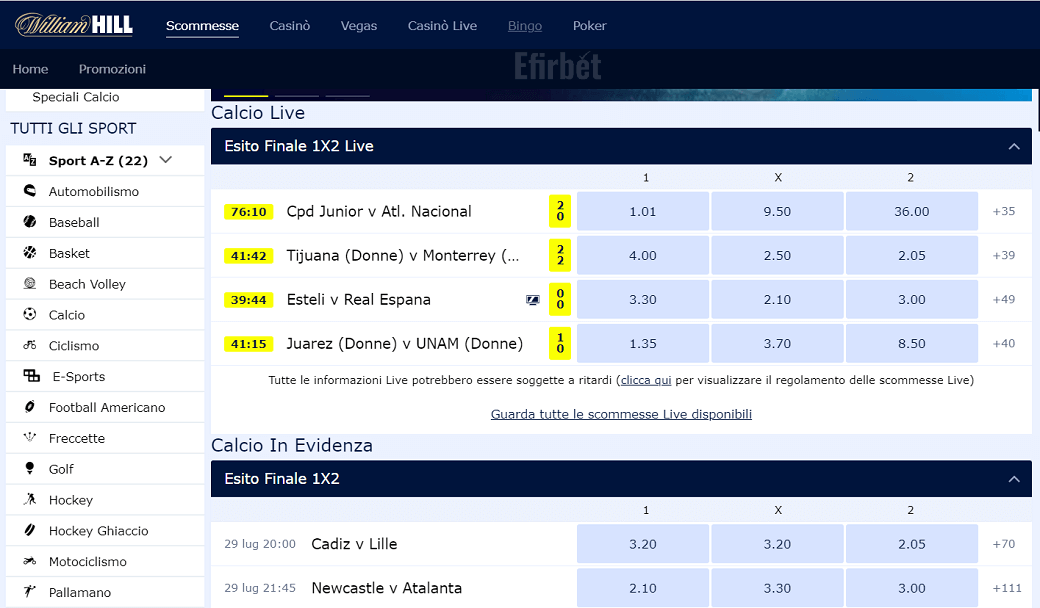The height and width of the screenshot is (608, 1040).
Task: Click the Ciclismo bicycle icon
Action: (x=30, y=345)
